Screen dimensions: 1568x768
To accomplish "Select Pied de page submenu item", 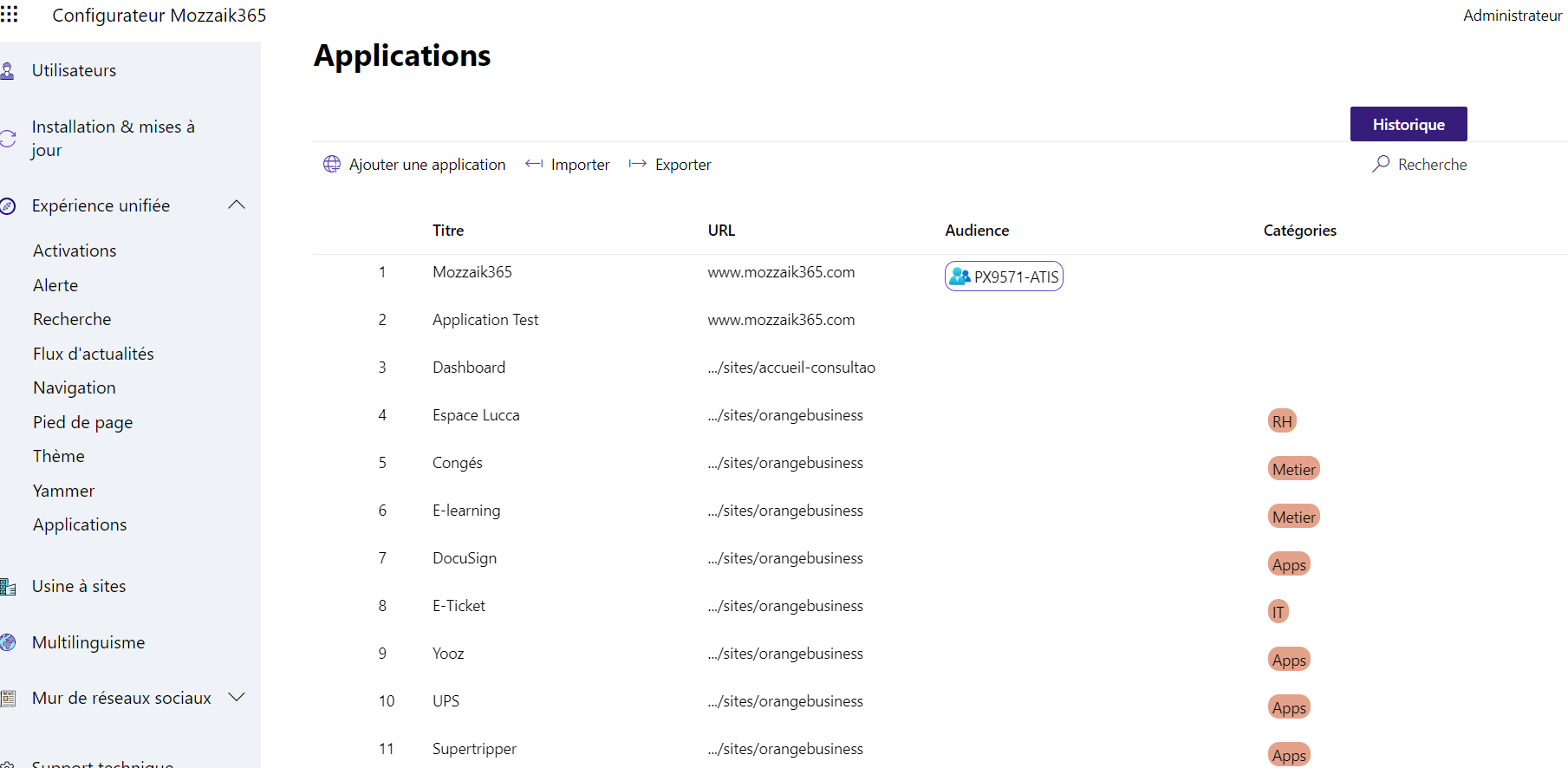I will tap(83, 422).
